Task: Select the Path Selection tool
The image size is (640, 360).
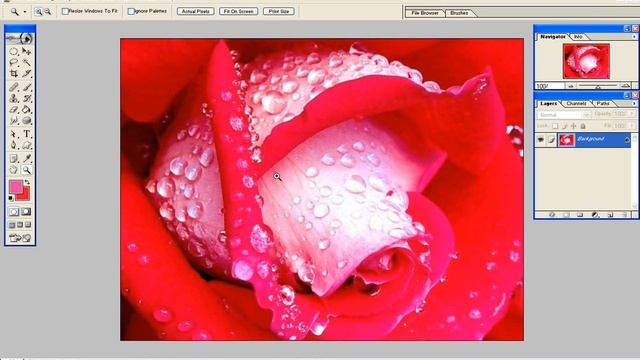Action: 14,134
